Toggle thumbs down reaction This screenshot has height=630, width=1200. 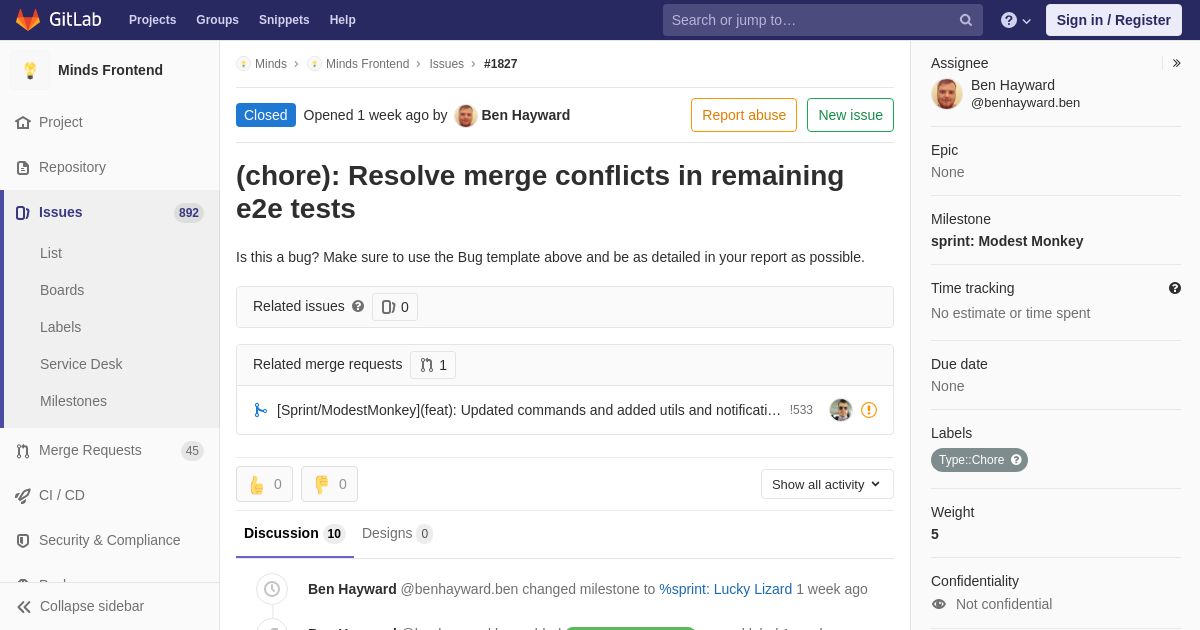[329, 484]
